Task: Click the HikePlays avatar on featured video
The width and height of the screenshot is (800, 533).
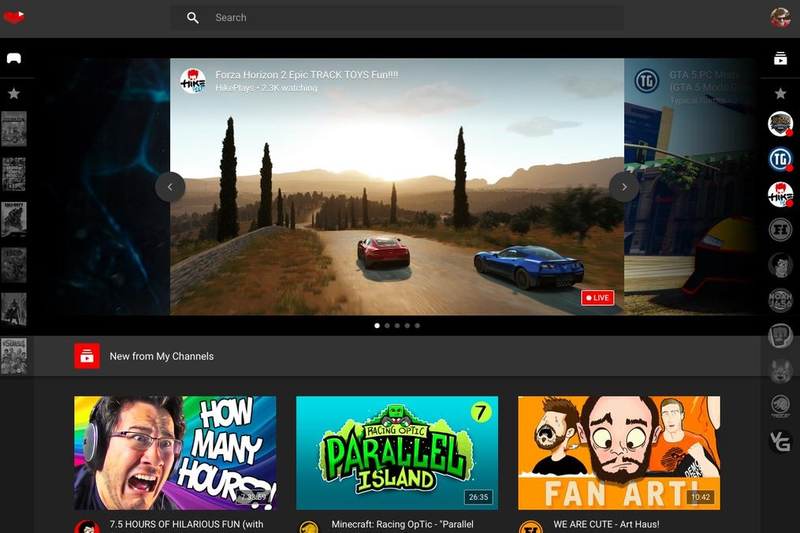Action: (193, 81)
